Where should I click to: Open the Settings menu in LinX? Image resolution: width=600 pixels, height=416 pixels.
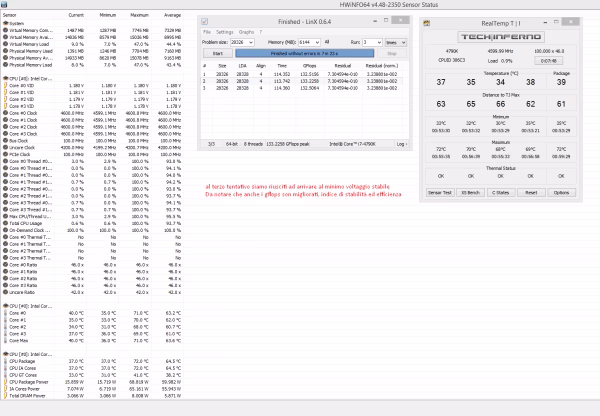(225, 32)
